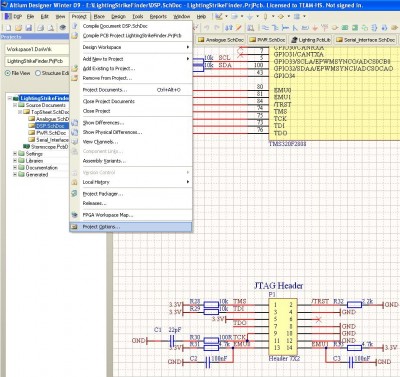The width and height of the screenshot is (400, 377).
Task: Open the Design Workspace submenu
Action: click(131, 47)
